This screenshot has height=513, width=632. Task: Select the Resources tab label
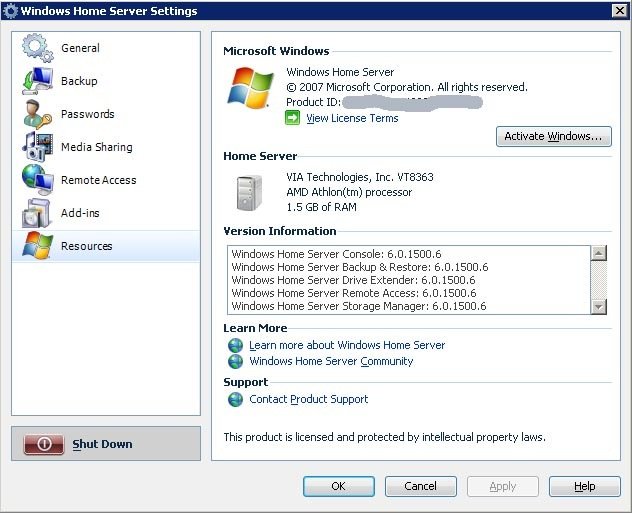coord(87,246)
